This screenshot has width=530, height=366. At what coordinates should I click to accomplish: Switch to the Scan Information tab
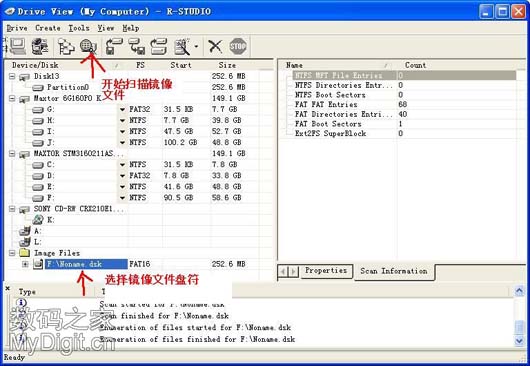pyautogui.click(x=394, y=271)
